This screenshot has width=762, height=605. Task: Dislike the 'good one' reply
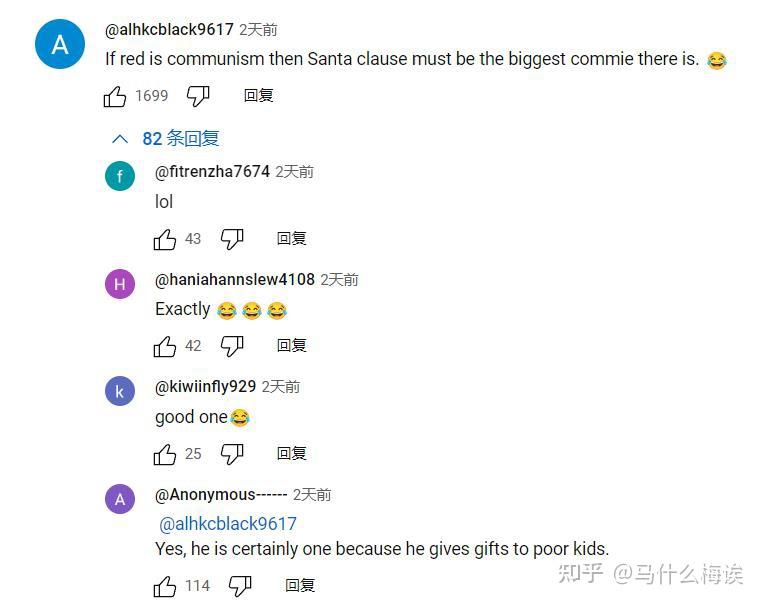(232, 454)
